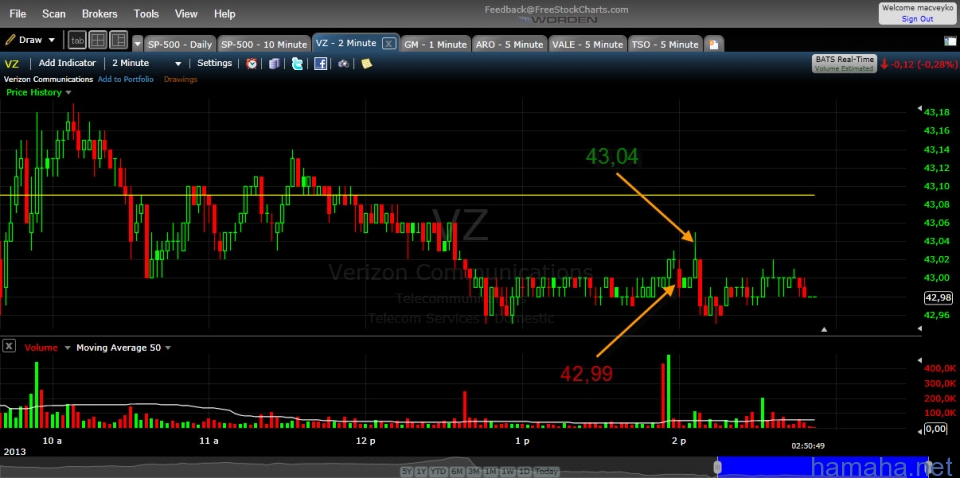The width and height of the screenshot is (960, 478).
Task: Share chart via Twitter icon
Action: pyautogui.click(x=297, y=63)
